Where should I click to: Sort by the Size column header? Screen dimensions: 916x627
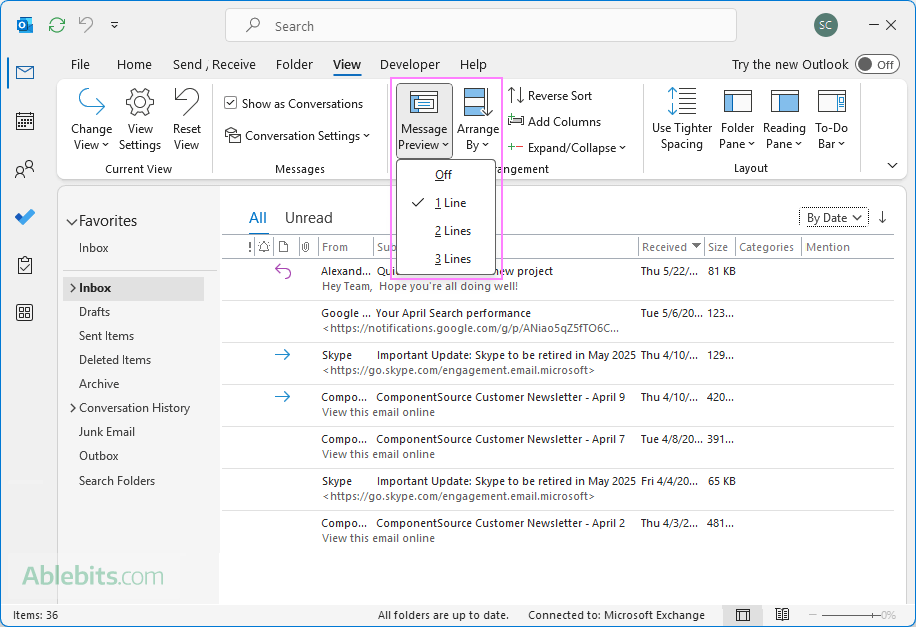[x=719, y=247]
